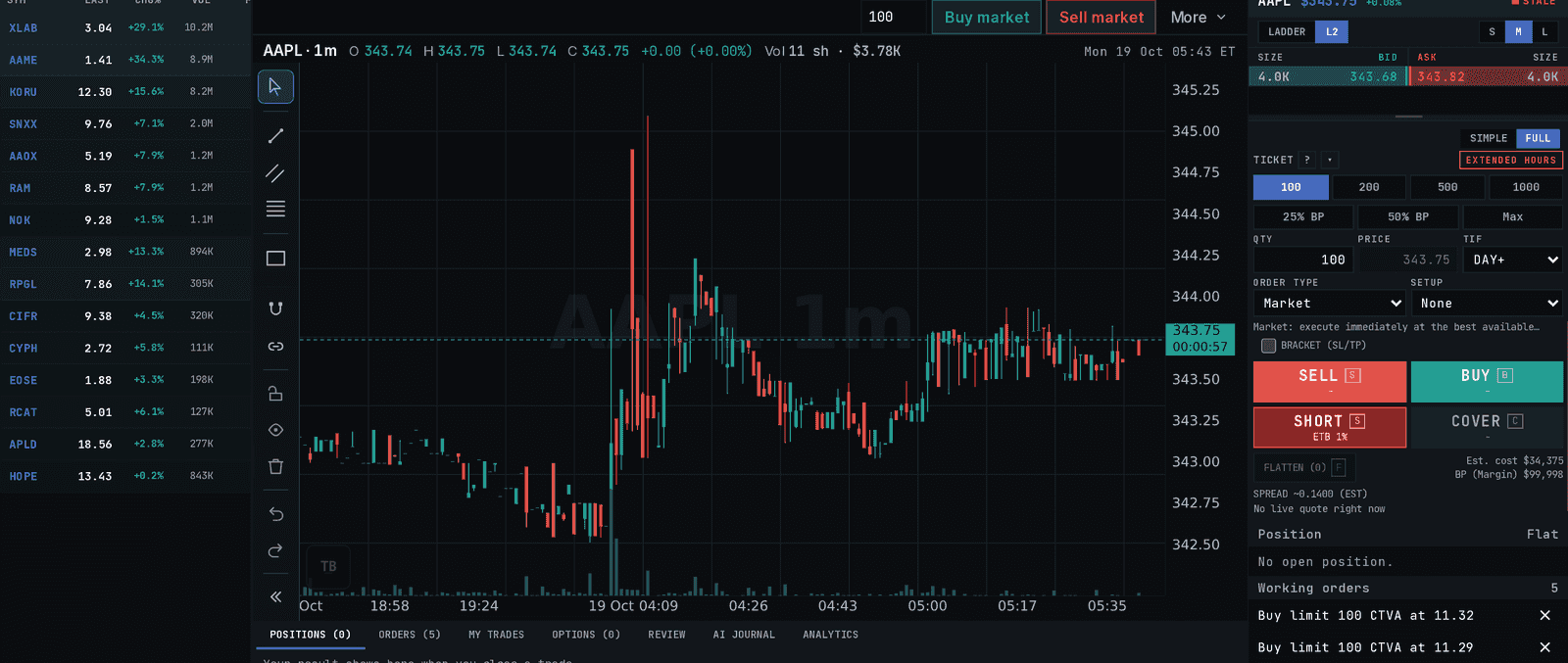Open the TIF DAY+ dropdown
The height and width of the screenshot is (663, 1568).
[1513, 260]
